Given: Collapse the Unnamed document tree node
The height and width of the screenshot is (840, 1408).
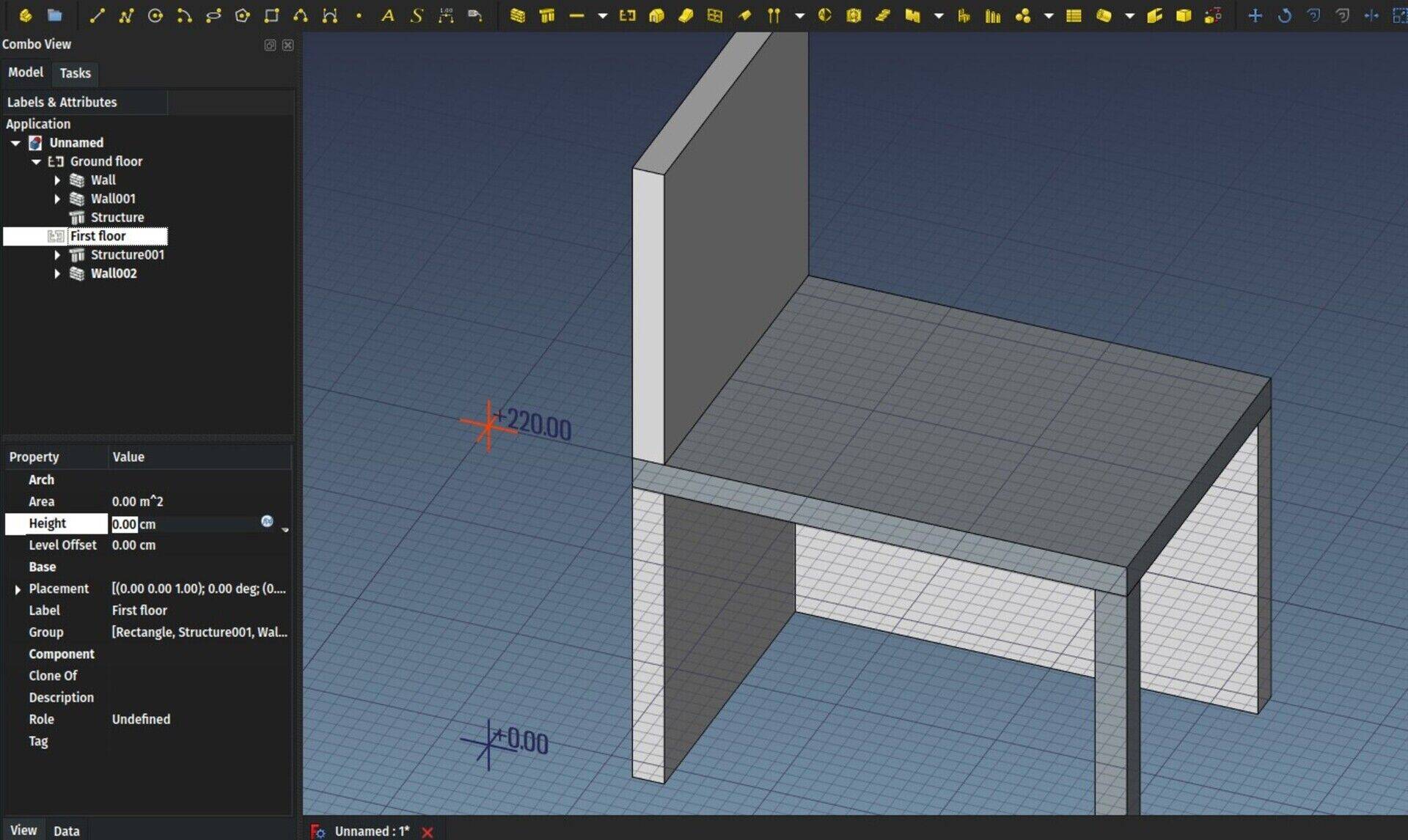Looking at the screenshot, I should (15, 143).
